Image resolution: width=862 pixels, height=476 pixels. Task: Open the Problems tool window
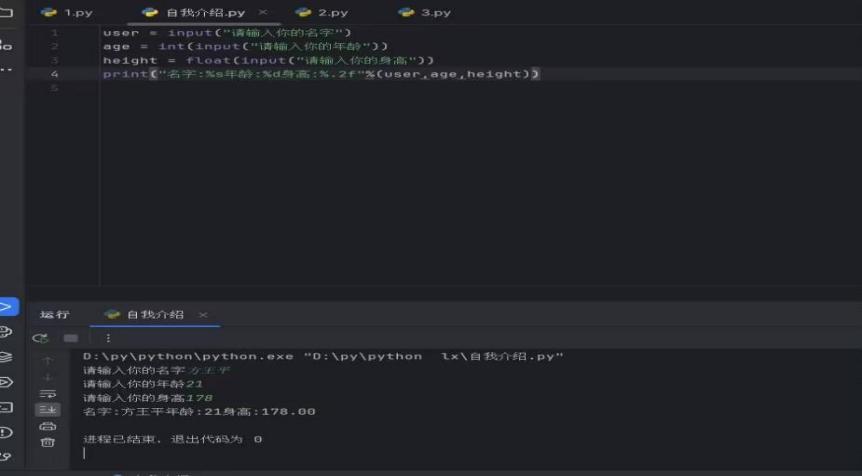(x=6, y=432)
